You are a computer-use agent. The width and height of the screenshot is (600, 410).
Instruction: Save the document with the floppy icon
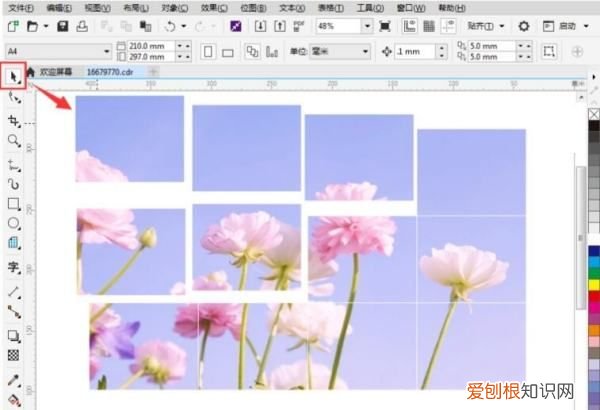(63, 26)
